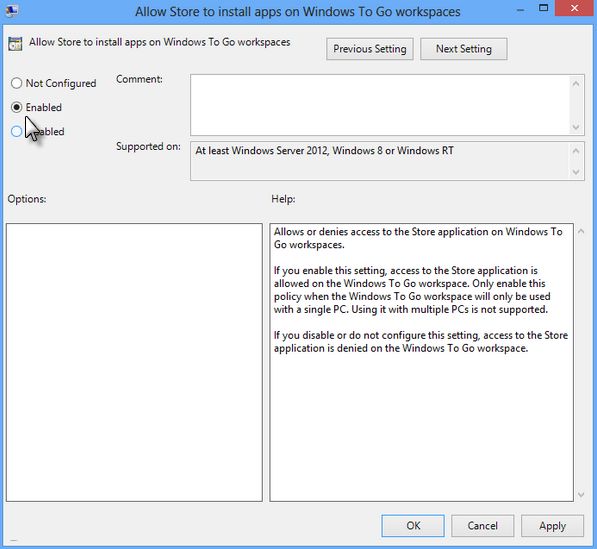Click the 'Supported on:' label
Image resolution: width=597 pixels, height=549 pixels.
pyautogui.click(x=148, y=147)
